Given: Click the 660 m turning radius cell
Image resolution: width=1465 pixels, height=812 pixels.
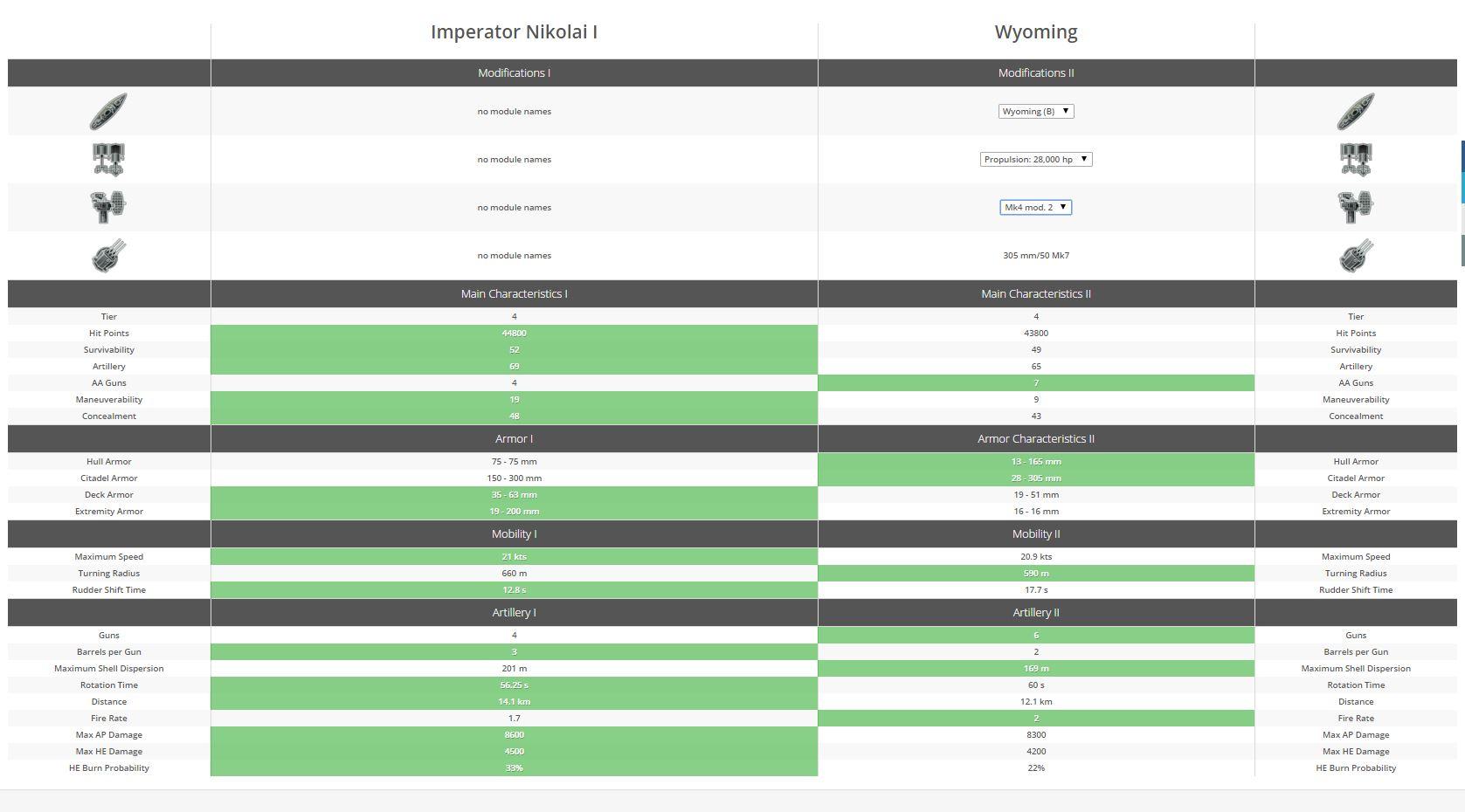Looking at the screenshot, I should point(514,573).
